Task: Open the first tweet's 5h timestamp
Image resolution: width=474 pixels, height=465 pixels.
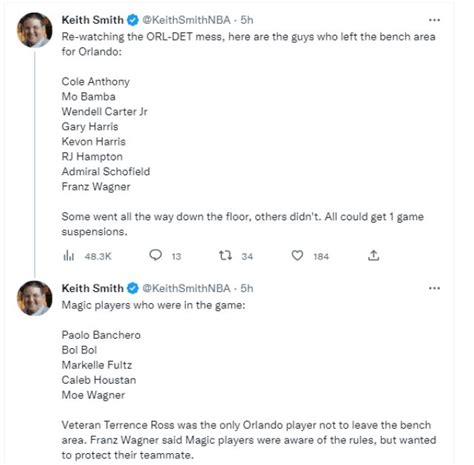Action: tap(247, 20)
